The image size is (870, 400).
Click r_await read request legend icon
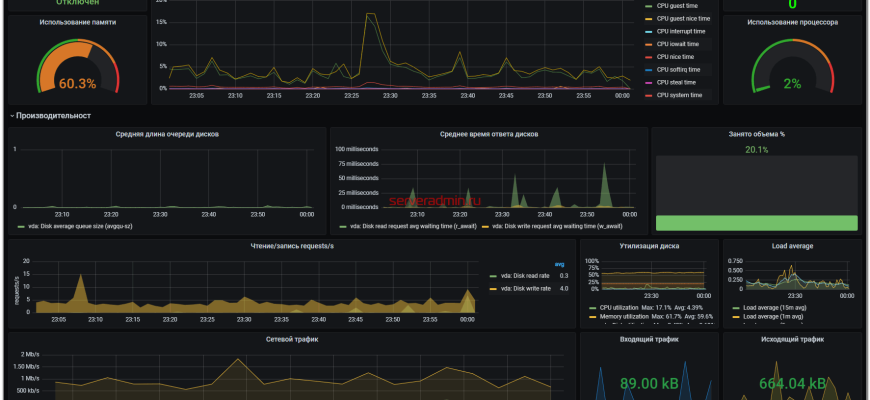[x=342, y=226]
